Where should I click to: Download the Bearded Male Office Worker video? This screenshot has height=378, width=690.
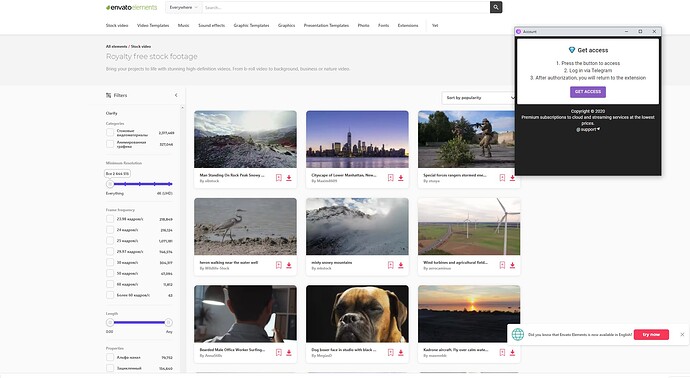pos(289,352)
